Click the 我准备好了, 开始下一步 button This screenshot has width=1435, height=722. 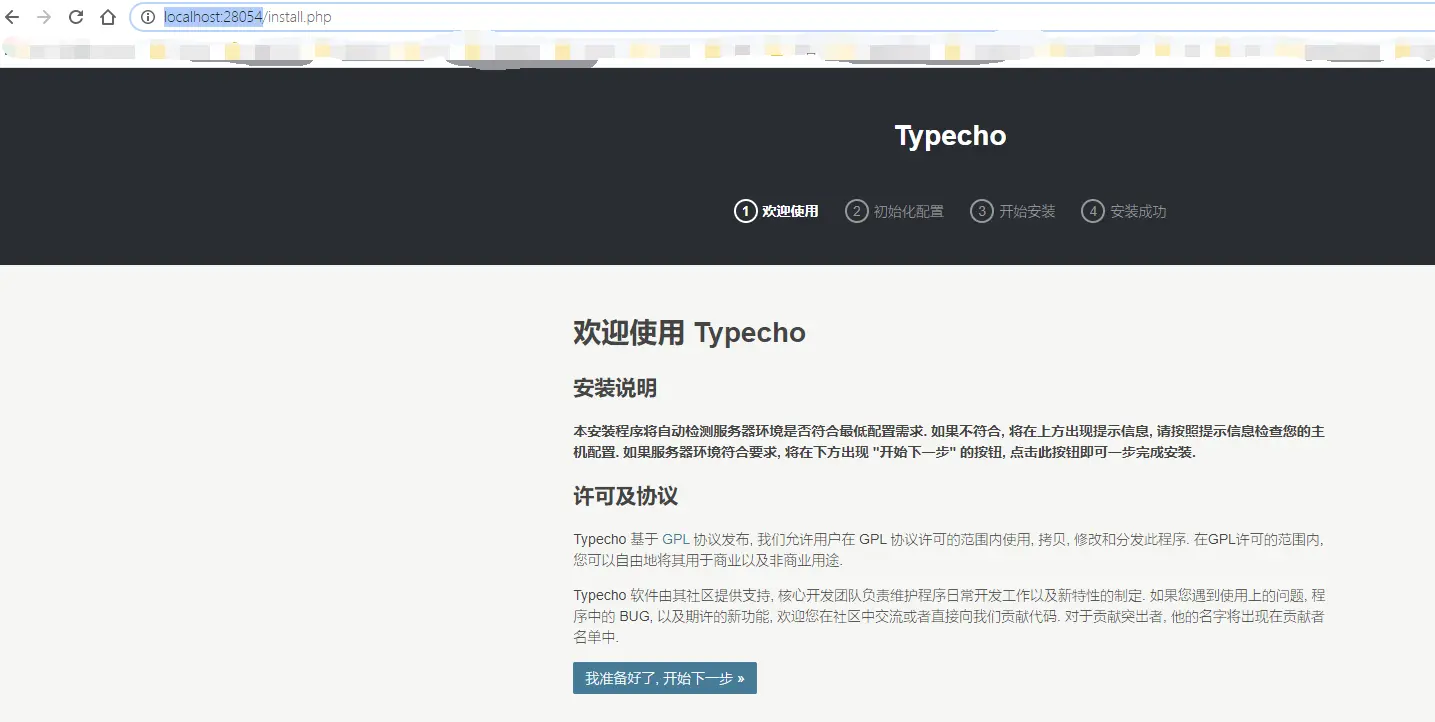pyautogui.click(x=665, y=678)
